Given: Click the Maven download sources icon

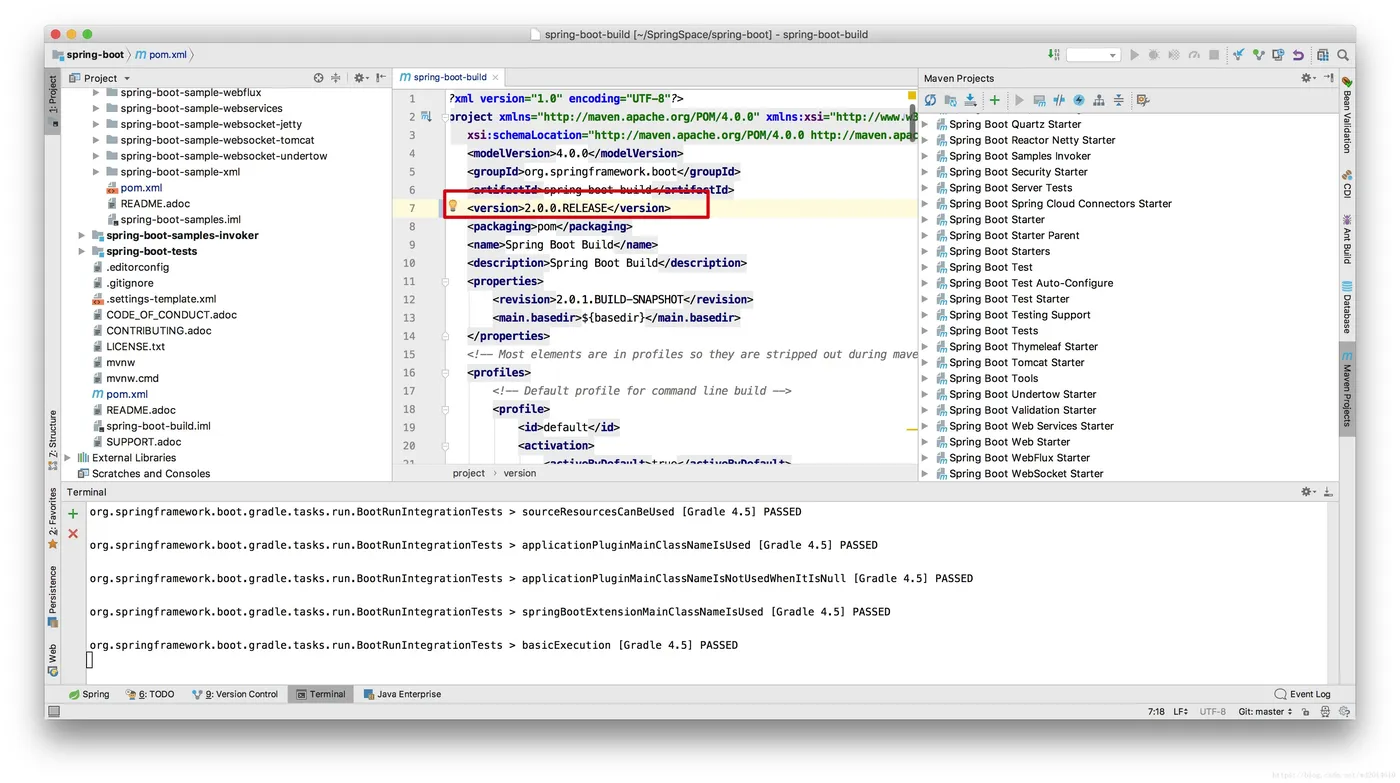Looking at the screenshot, I should tap(970, 100).
